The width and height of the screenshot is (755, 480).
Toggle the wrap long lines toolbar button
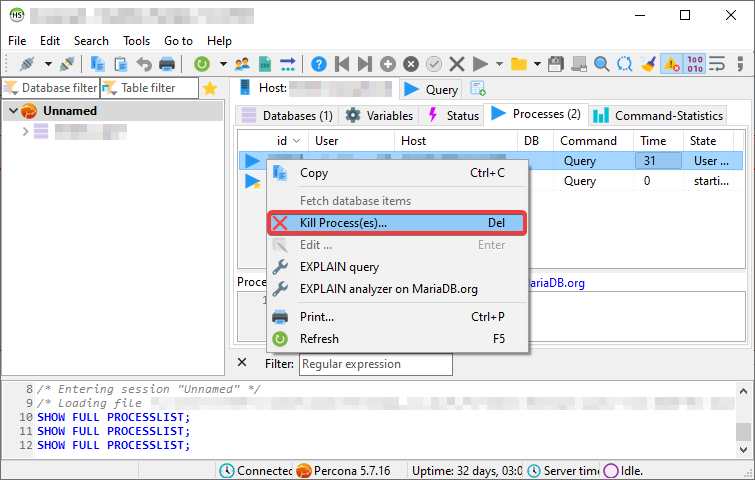pyautogui.click(x=717, y=63)
